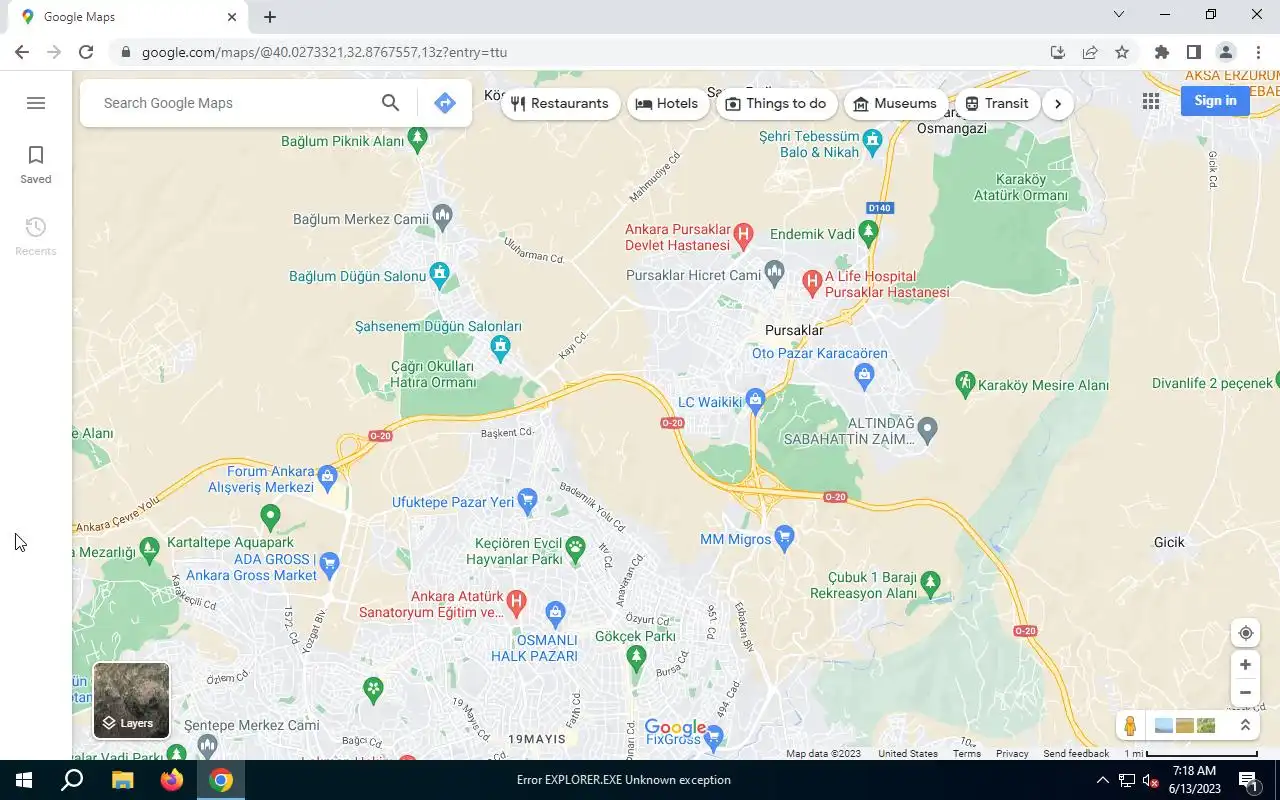This screenshot has width=1280, height=800.
Task: Click the Pursaklar Hicret Cami pin
Action: [774, 271]
